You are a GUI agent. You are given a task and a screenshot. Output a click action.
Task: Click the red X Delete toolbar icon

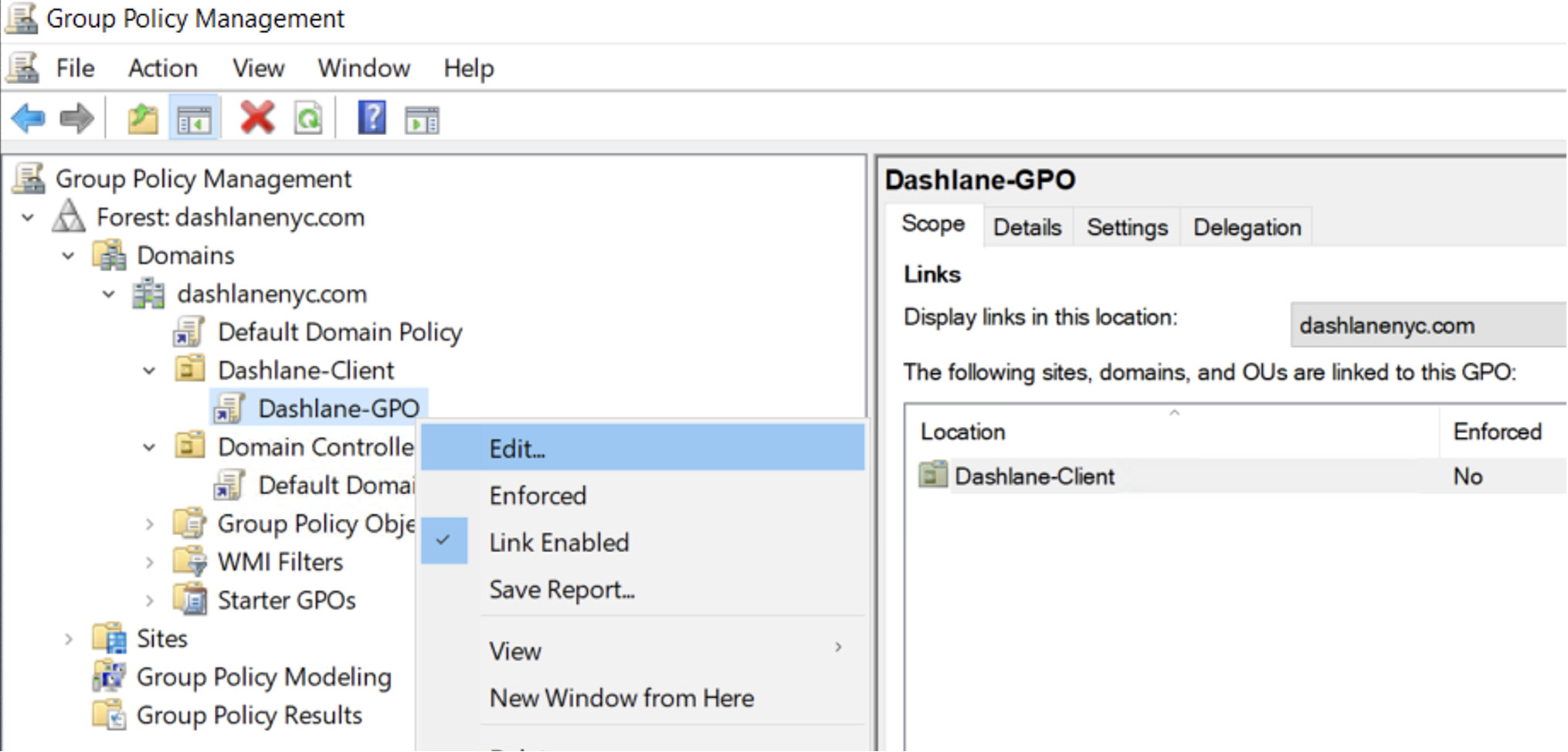tap(257, 119)
